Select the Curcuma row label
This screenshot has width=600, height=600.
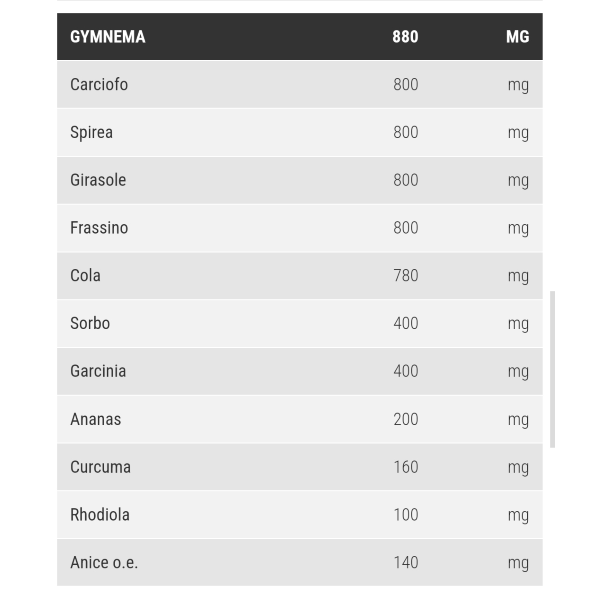(x=100, y=467)
